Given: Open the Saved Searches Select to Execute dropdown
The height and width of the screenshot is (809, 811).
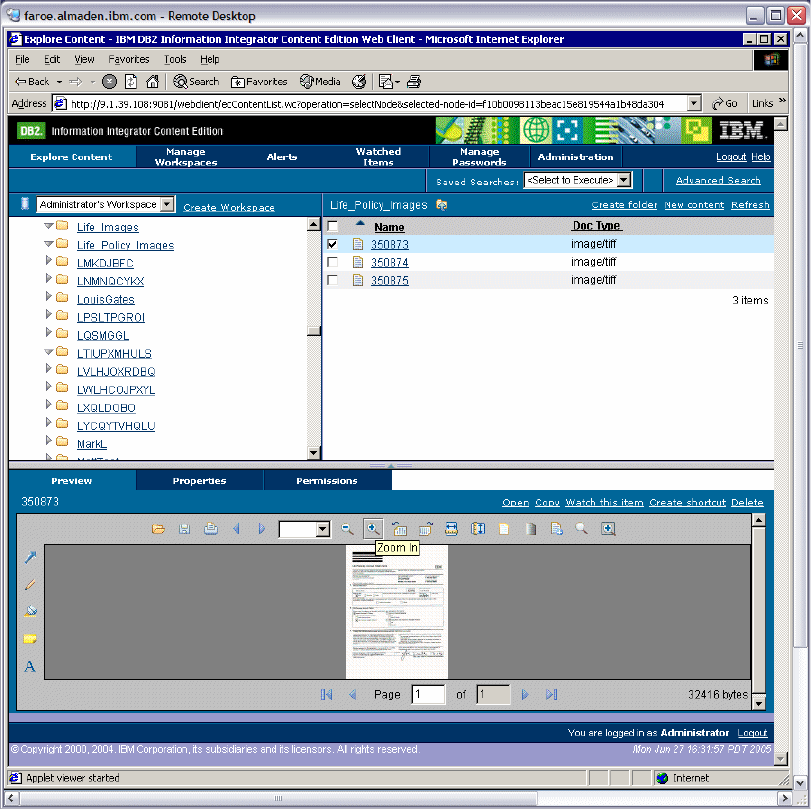Looking at the screenshot, I should point(624,180).
